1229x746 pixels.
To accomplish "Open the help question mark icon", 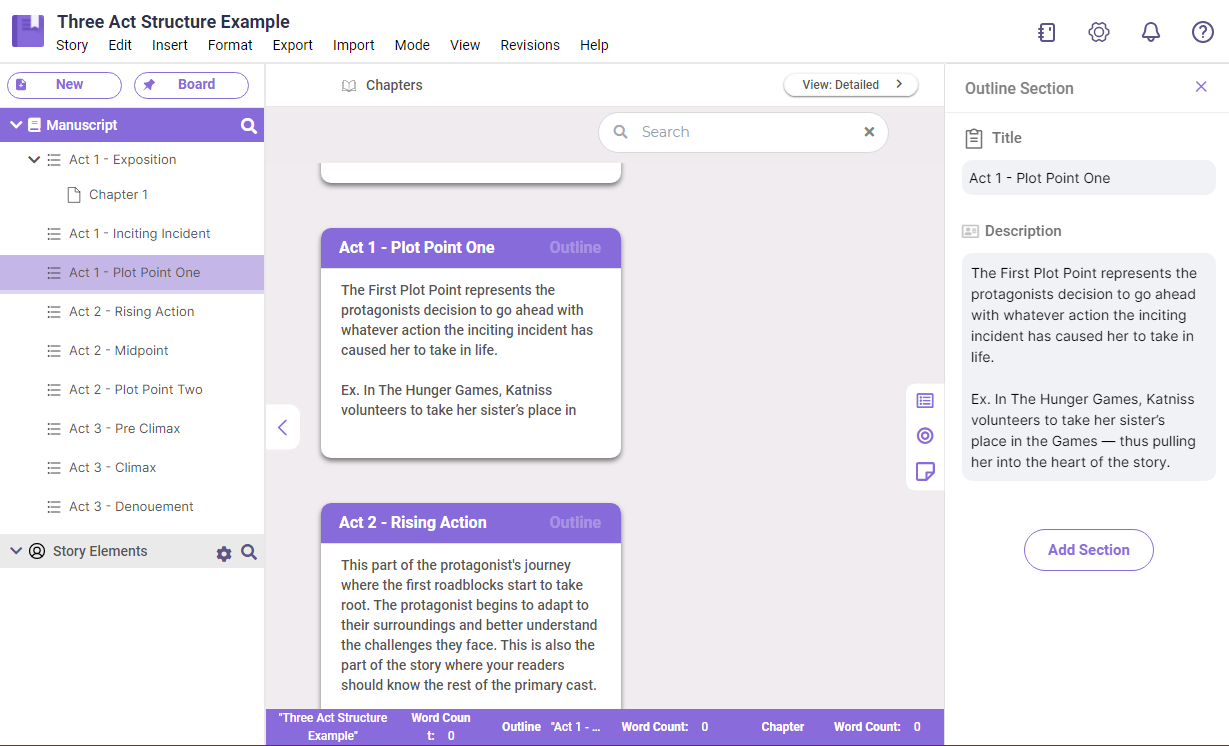I will click(1203, 32).
